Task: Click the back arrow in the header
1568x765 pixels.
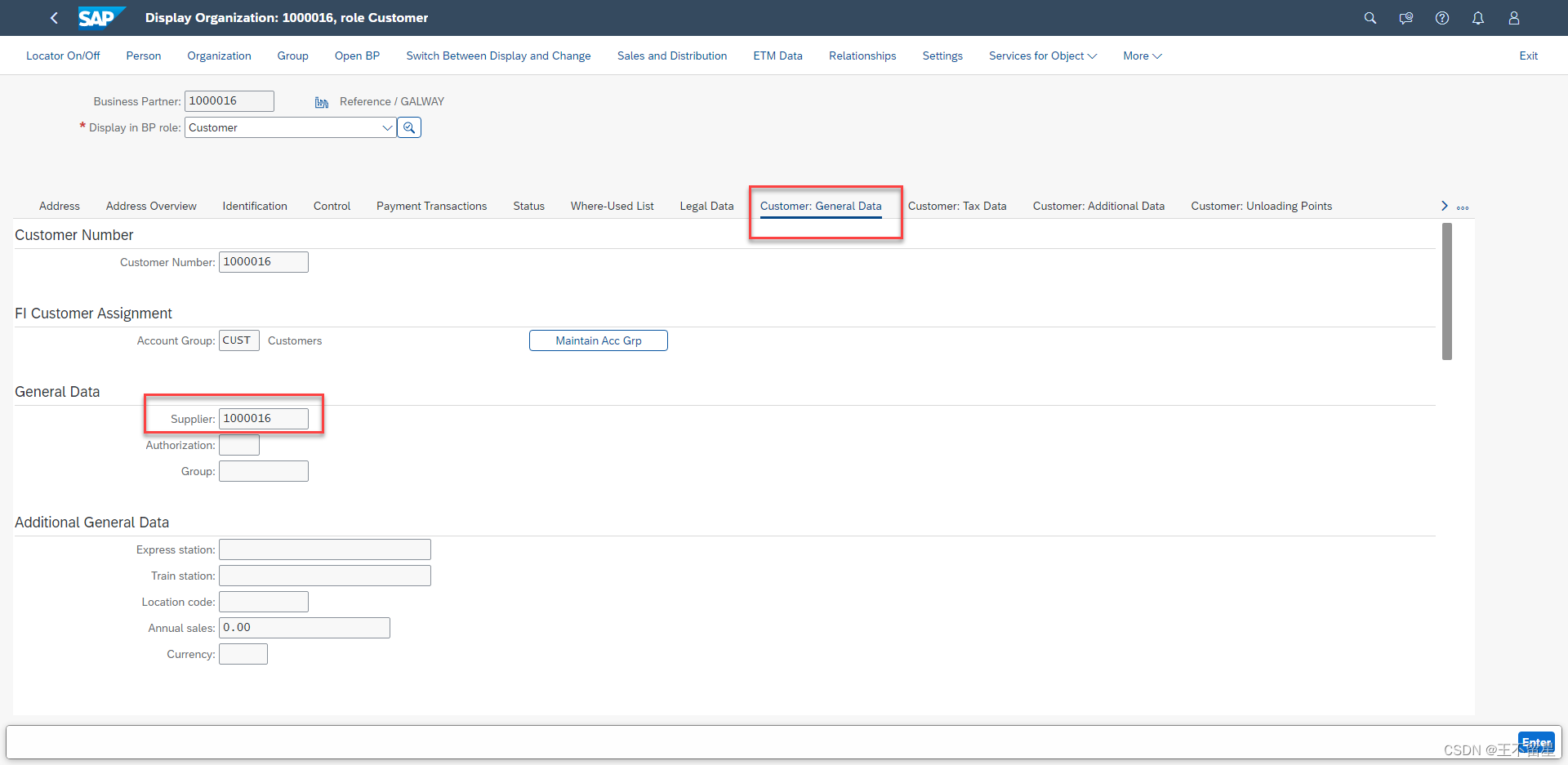Action: coord(54,18)
